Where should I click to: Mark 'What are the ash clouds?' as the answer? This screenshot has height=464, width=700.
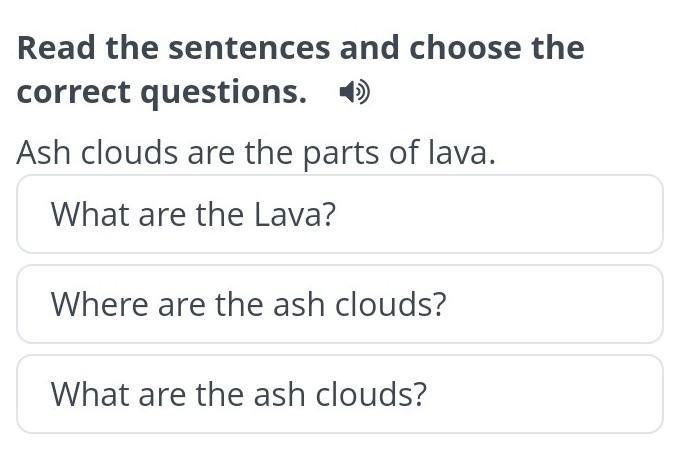pyautogui.click(x=340, y=394)
